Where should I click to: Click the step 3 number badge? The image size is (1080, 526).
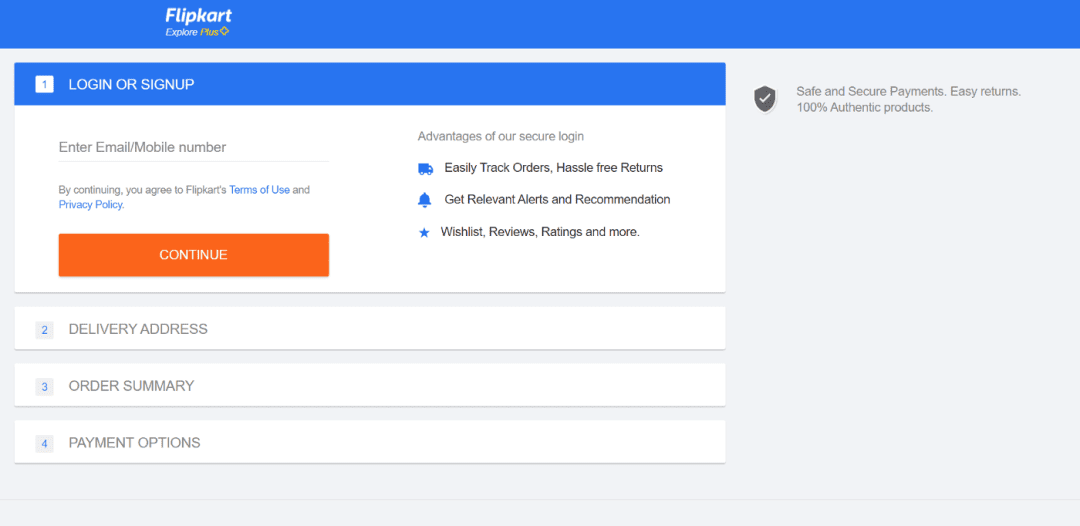[45, 386]
